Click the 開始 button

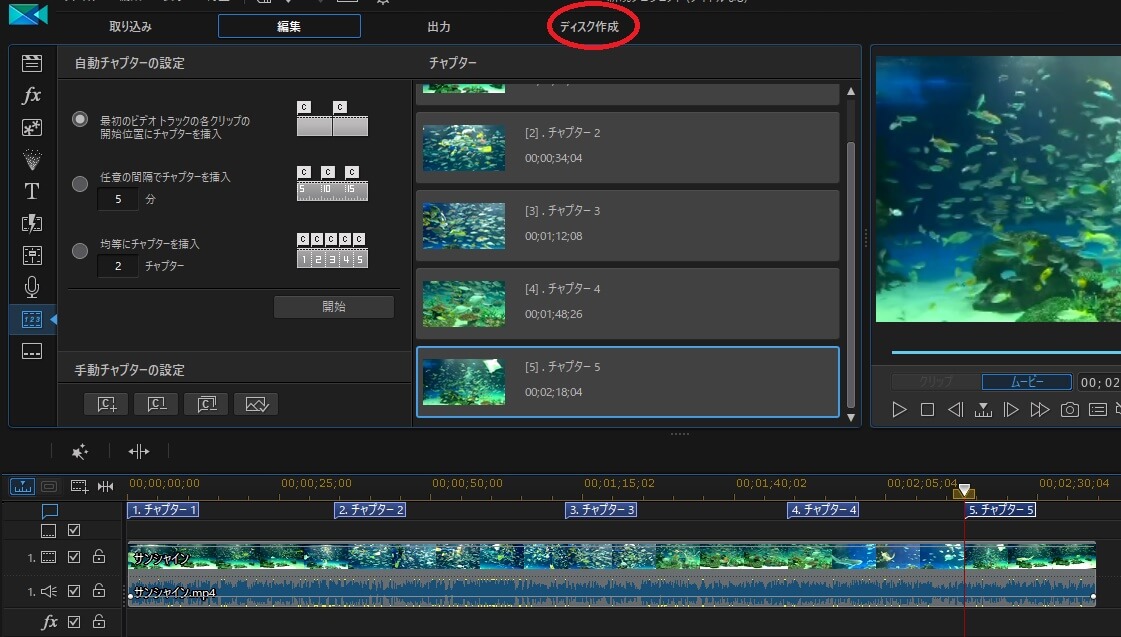tap(334, 307)
